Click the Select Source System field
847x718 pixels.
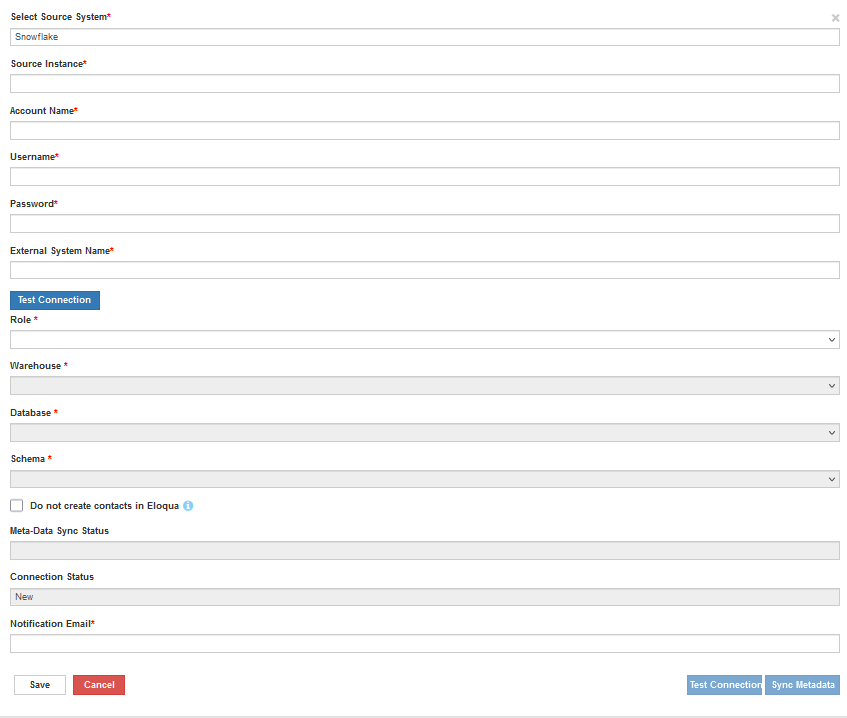pos(424,37)
